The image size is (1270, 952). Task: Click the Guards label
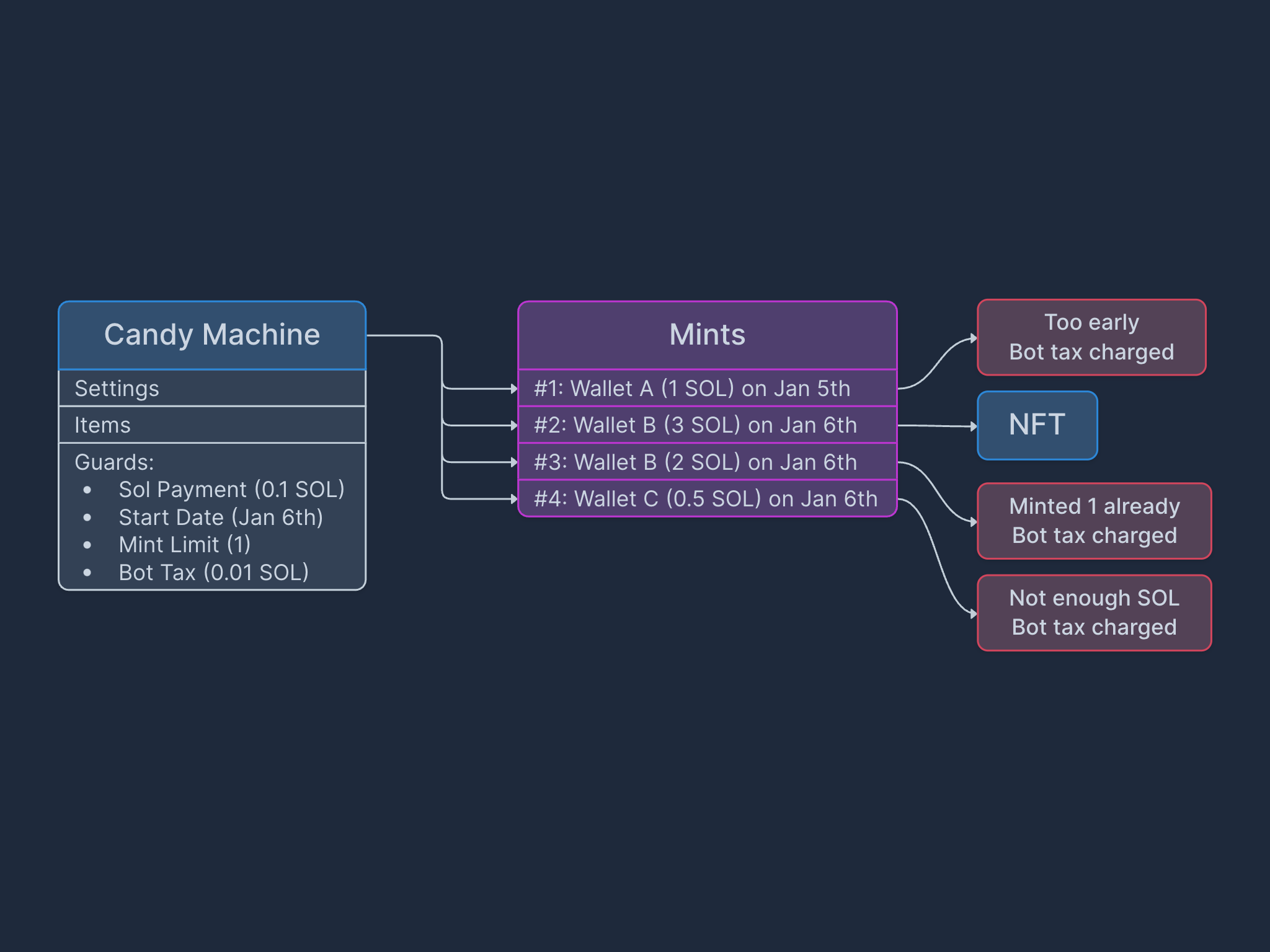pos(114,462)
